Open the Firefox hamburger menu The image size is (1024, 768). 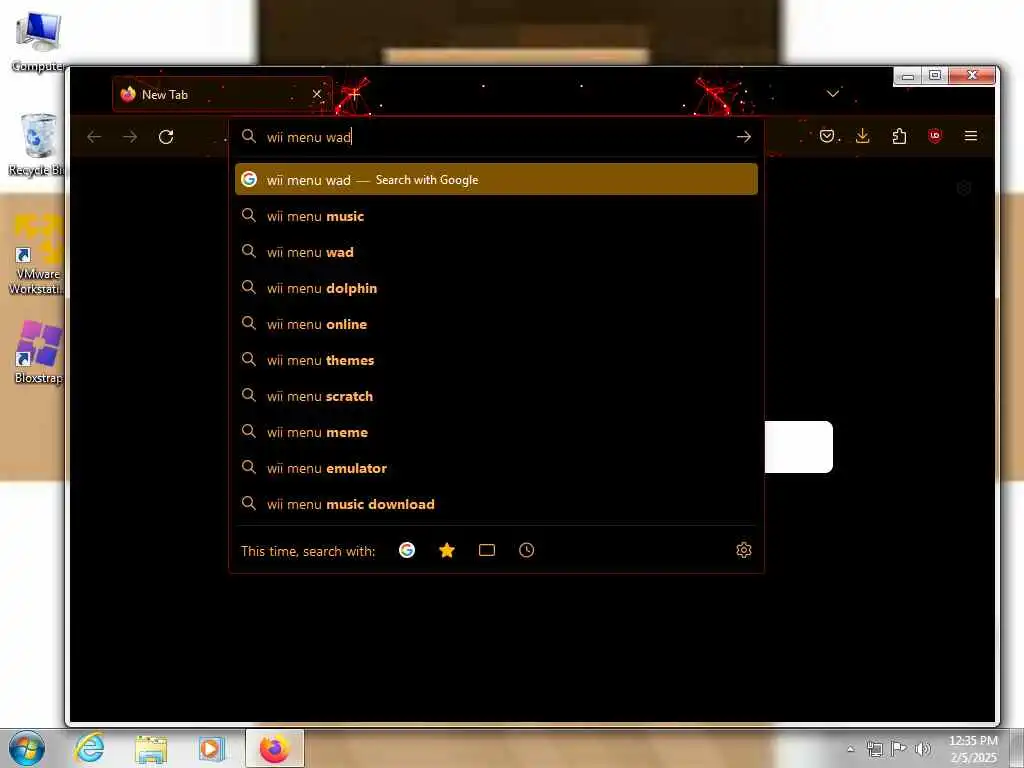971,136
